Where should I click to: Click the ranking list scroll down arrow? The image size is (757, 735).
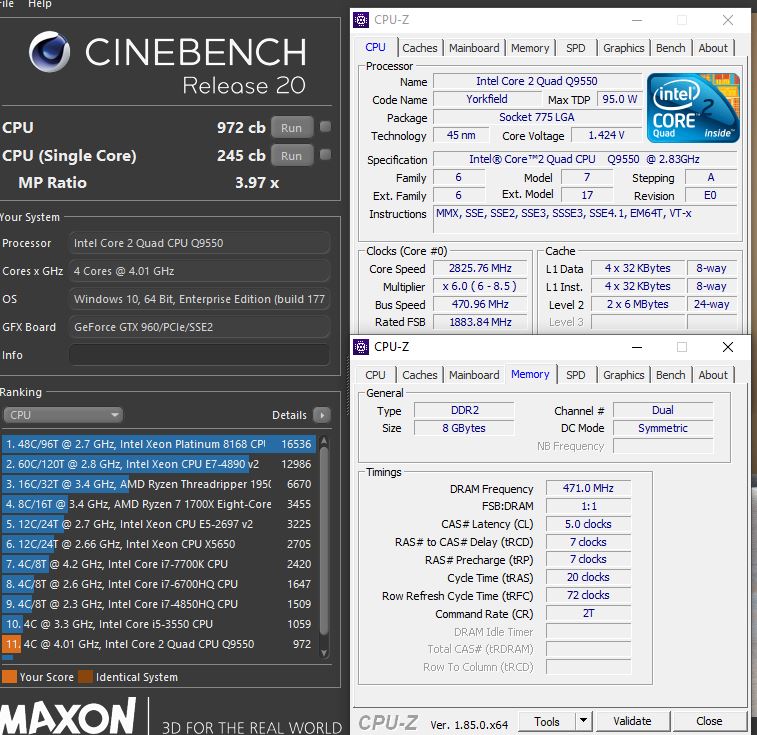[324, 652]
